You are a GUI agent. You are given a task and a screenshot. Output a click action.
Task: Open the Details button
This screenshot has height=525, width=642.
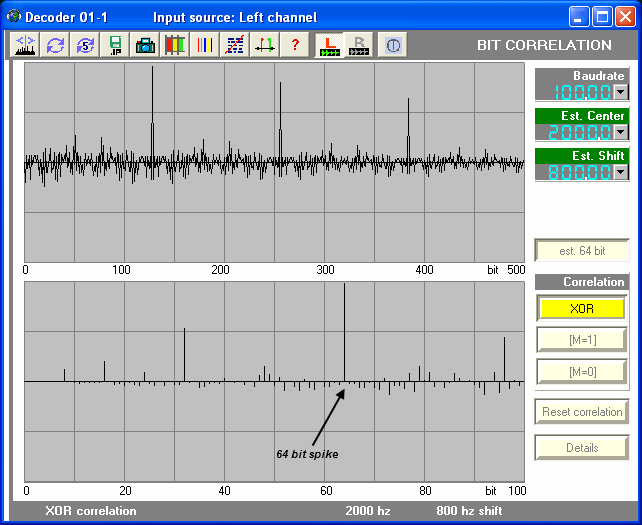[581, 448]
